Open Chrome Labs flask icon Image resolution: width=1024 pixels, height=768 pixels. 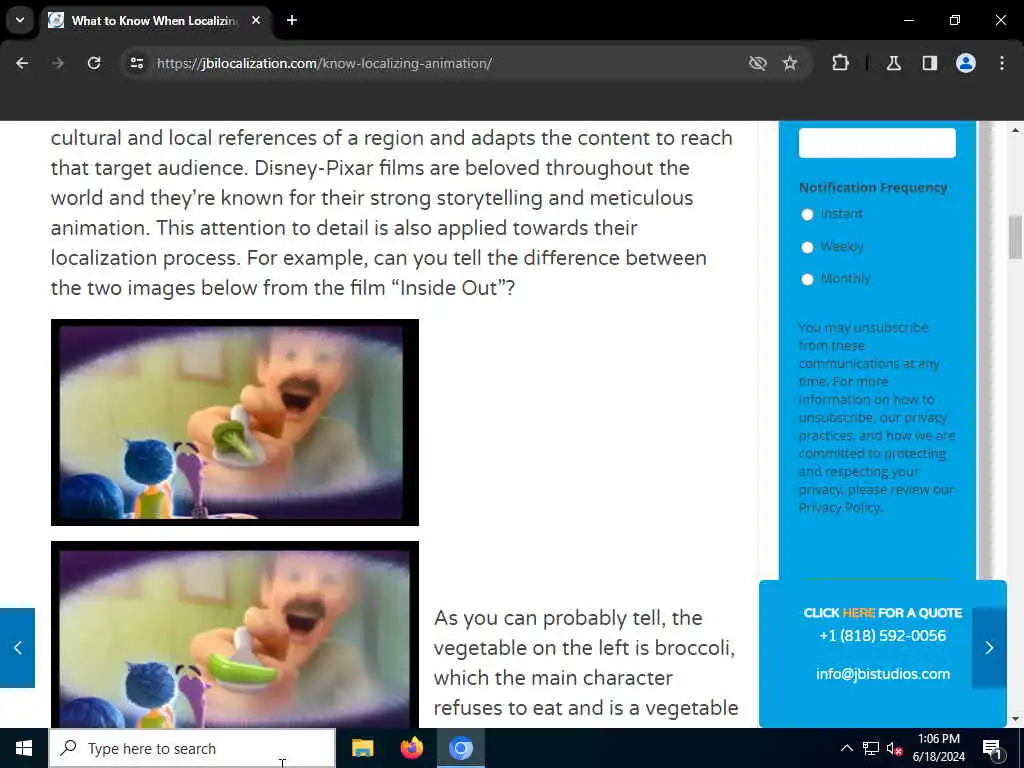tap(894, 63)
